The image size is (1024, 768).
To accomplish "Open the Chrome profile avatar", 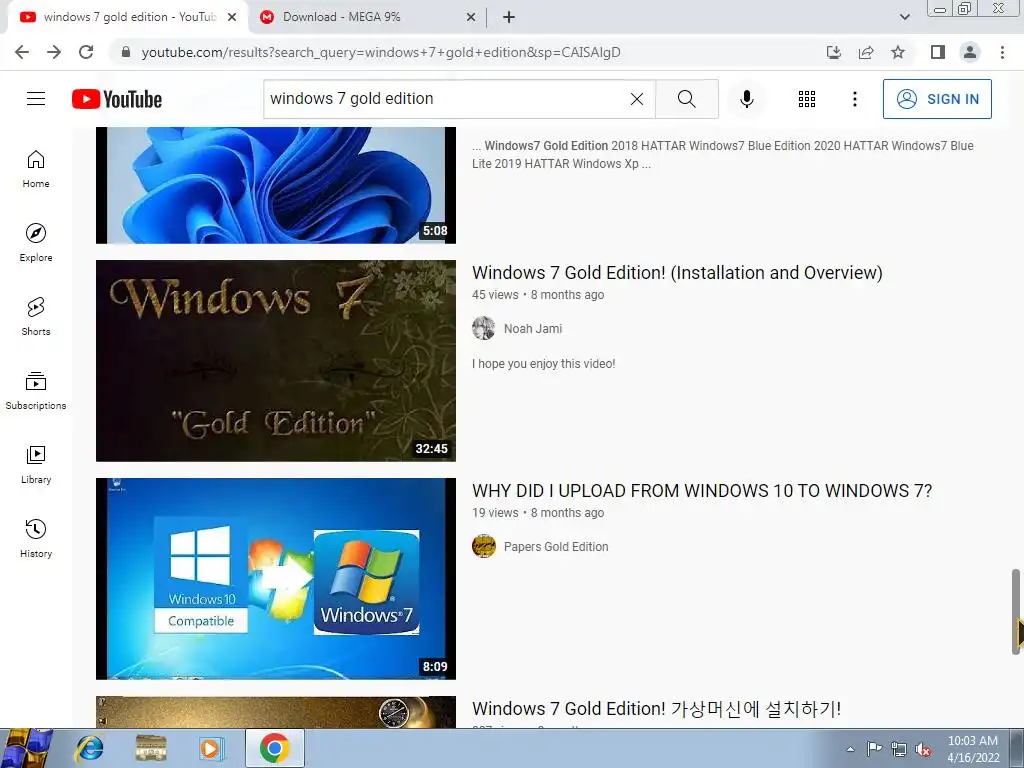I will pyautogui.click(x=970, y=52).
